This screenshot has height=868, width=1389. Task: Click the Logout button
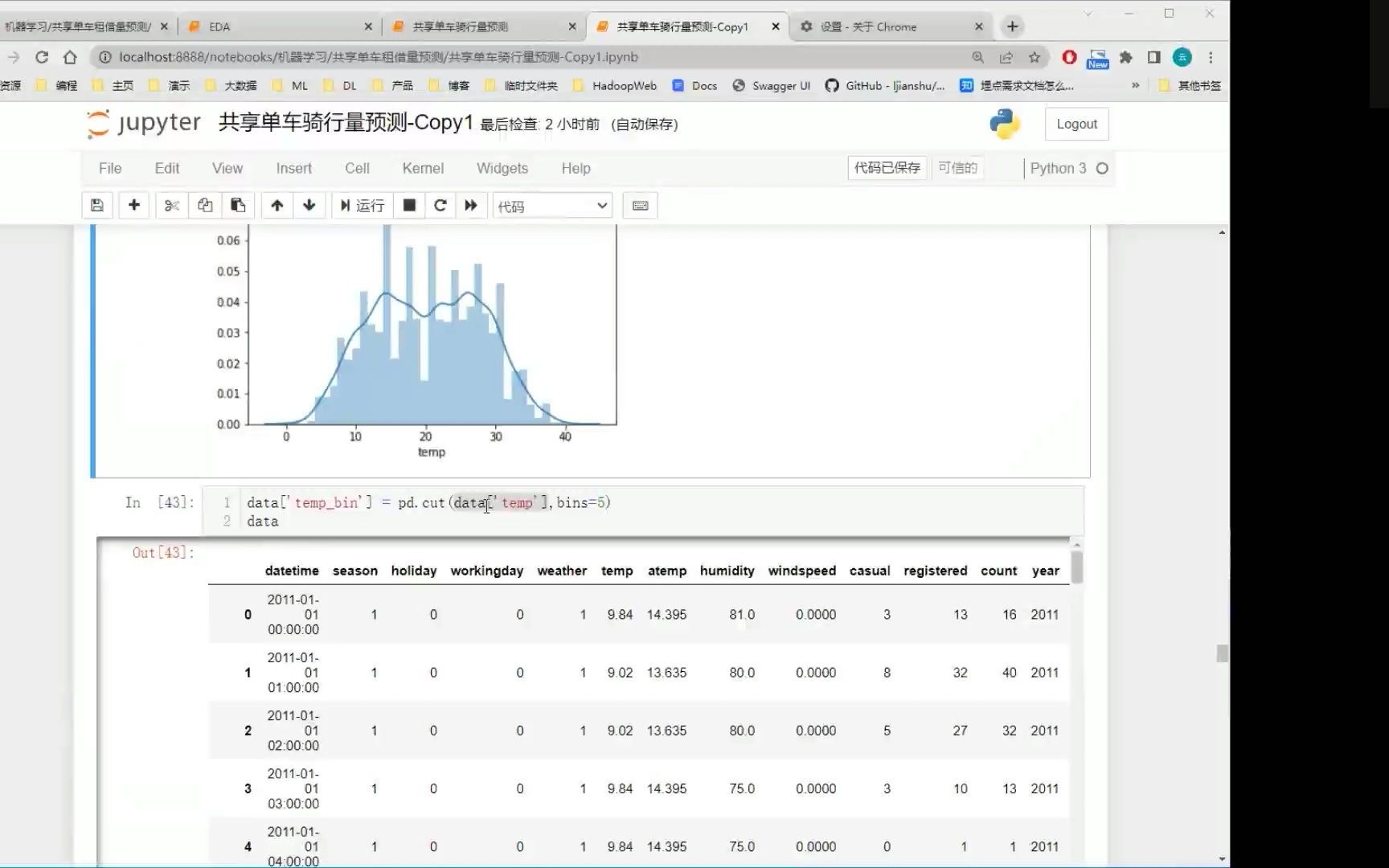click(x=1076, y=124)
